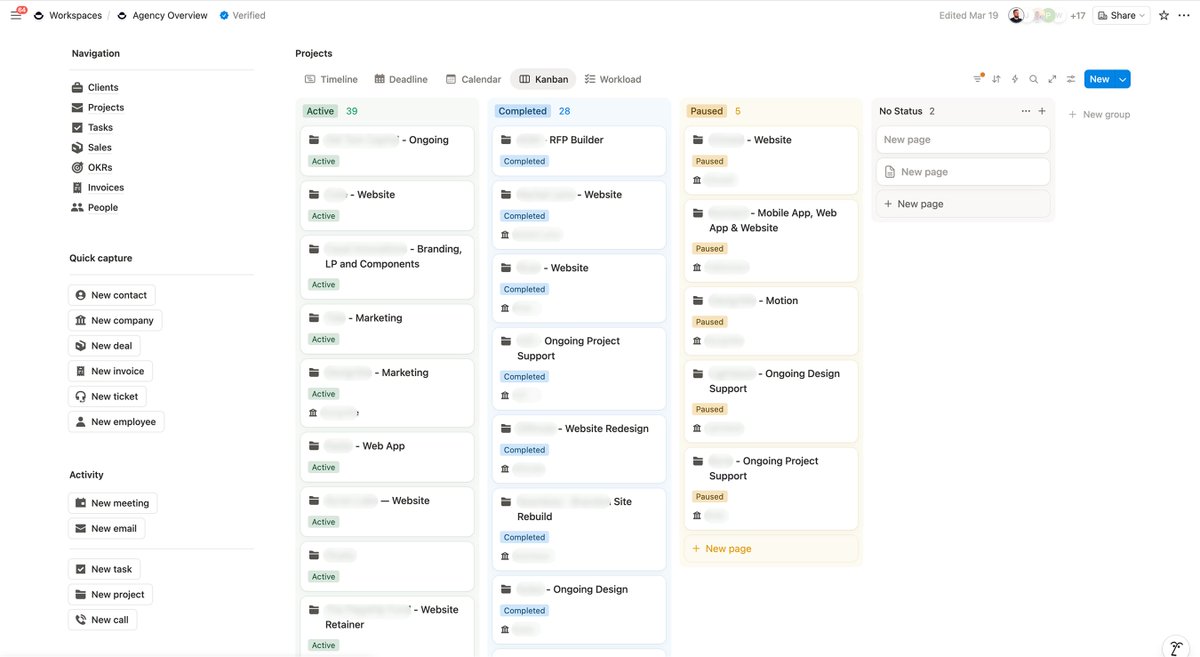Add New page in Paused column

pyautogui.click(x=771, y=549)
